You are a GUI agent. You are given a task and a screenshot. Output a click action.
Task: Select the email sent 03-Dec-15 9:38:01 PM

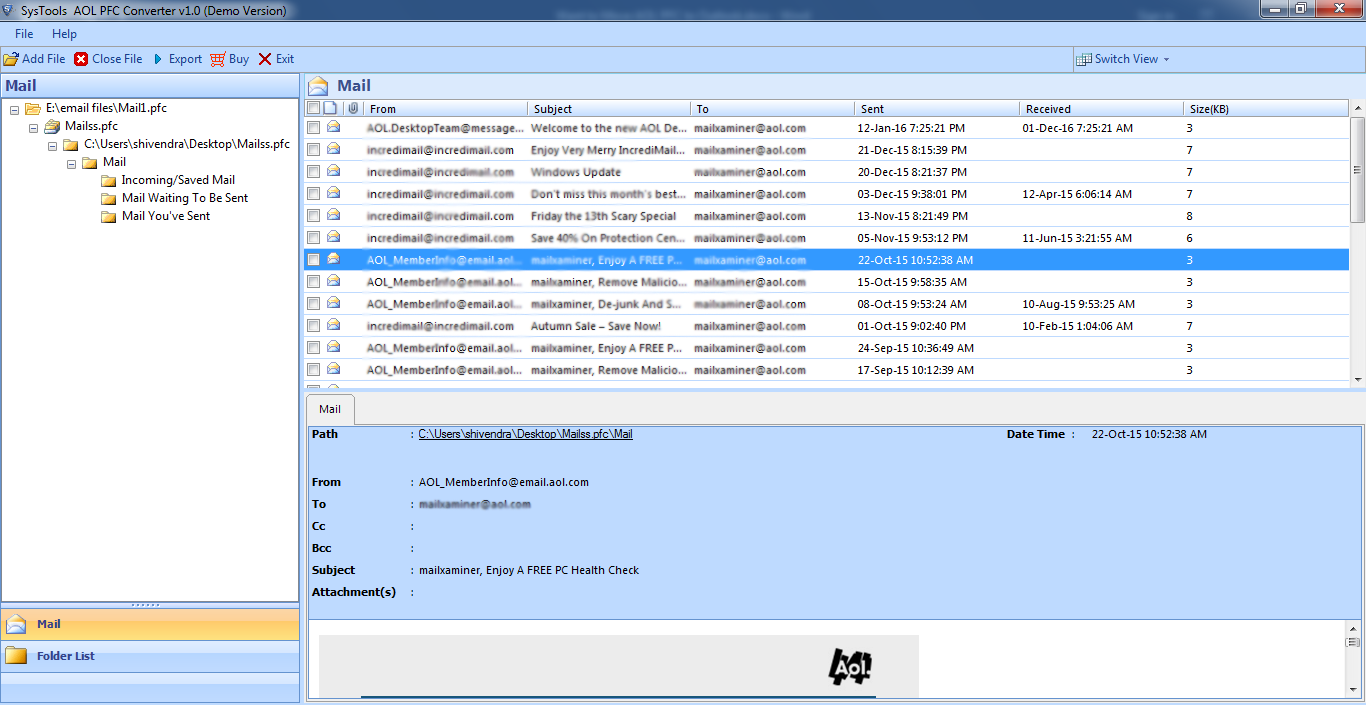pyautogui.click(x=826, y=194)
